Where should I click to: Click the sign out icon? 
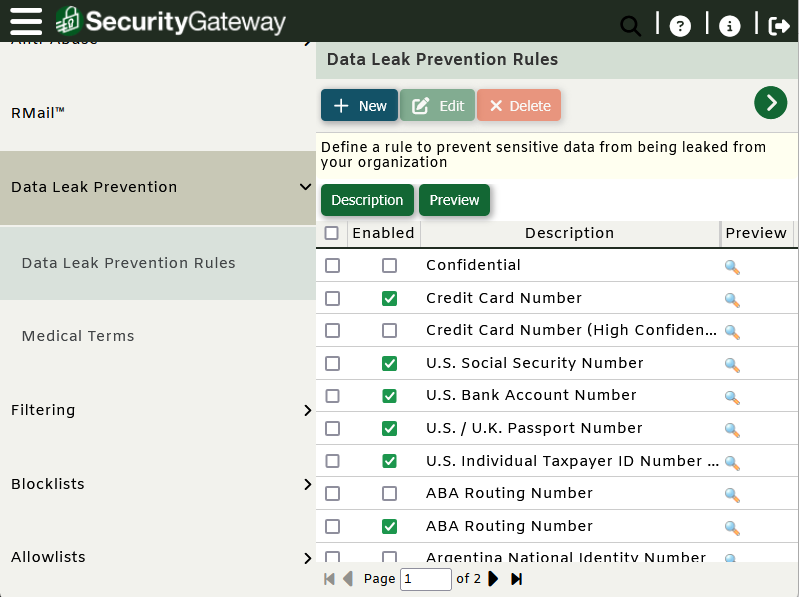point(779,26)
